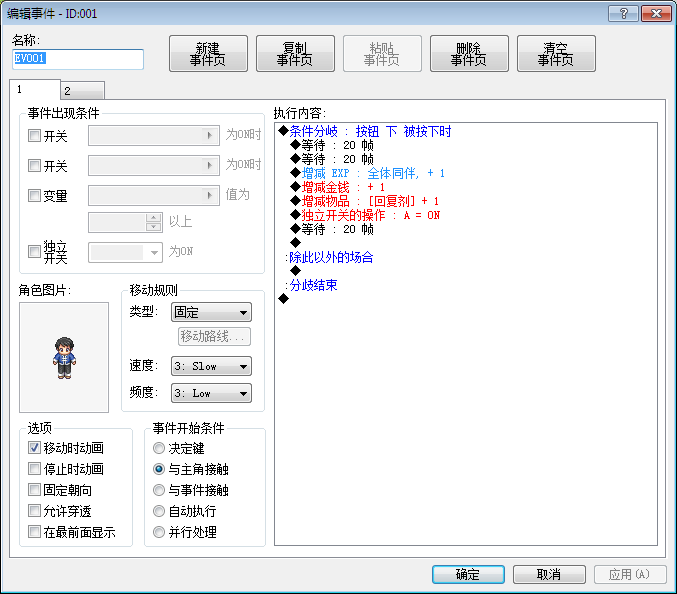This screenshot has width=677, height=594.
Task: Click the 名称 input field with EV001
Action: 78,59
